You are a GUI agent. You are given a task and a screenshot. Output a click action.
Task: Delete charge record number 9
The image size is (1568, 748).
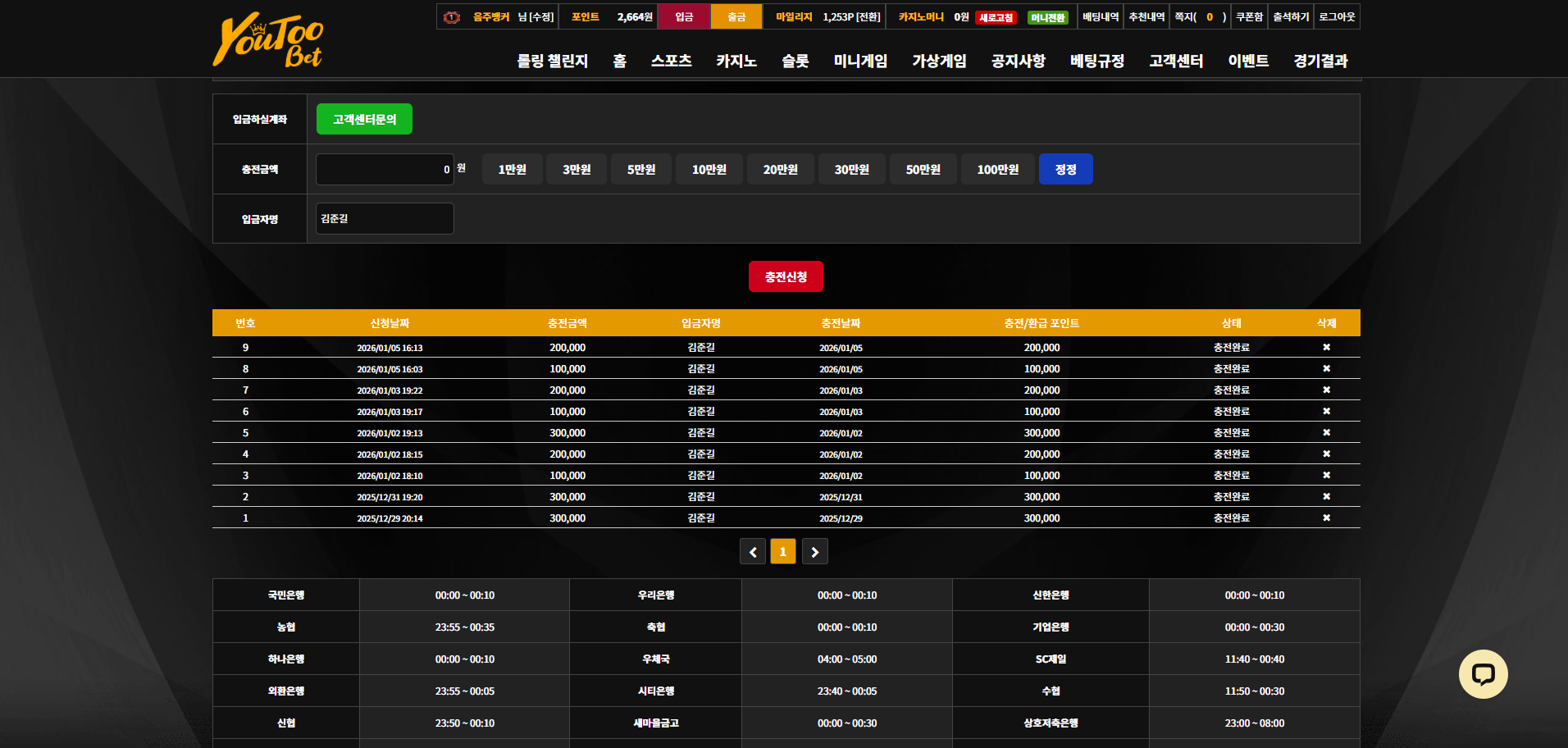[x=1326, y=348]
